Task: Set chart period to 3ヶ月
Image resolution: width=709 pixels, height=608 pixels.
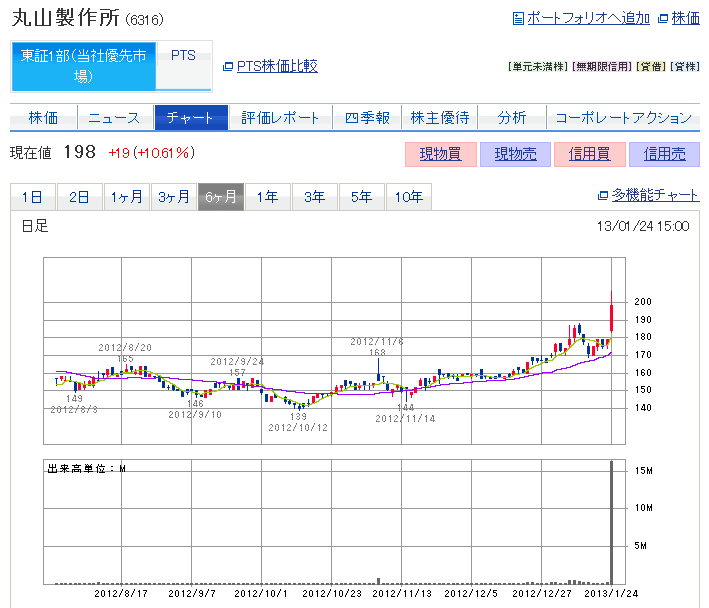Action: 173,197
